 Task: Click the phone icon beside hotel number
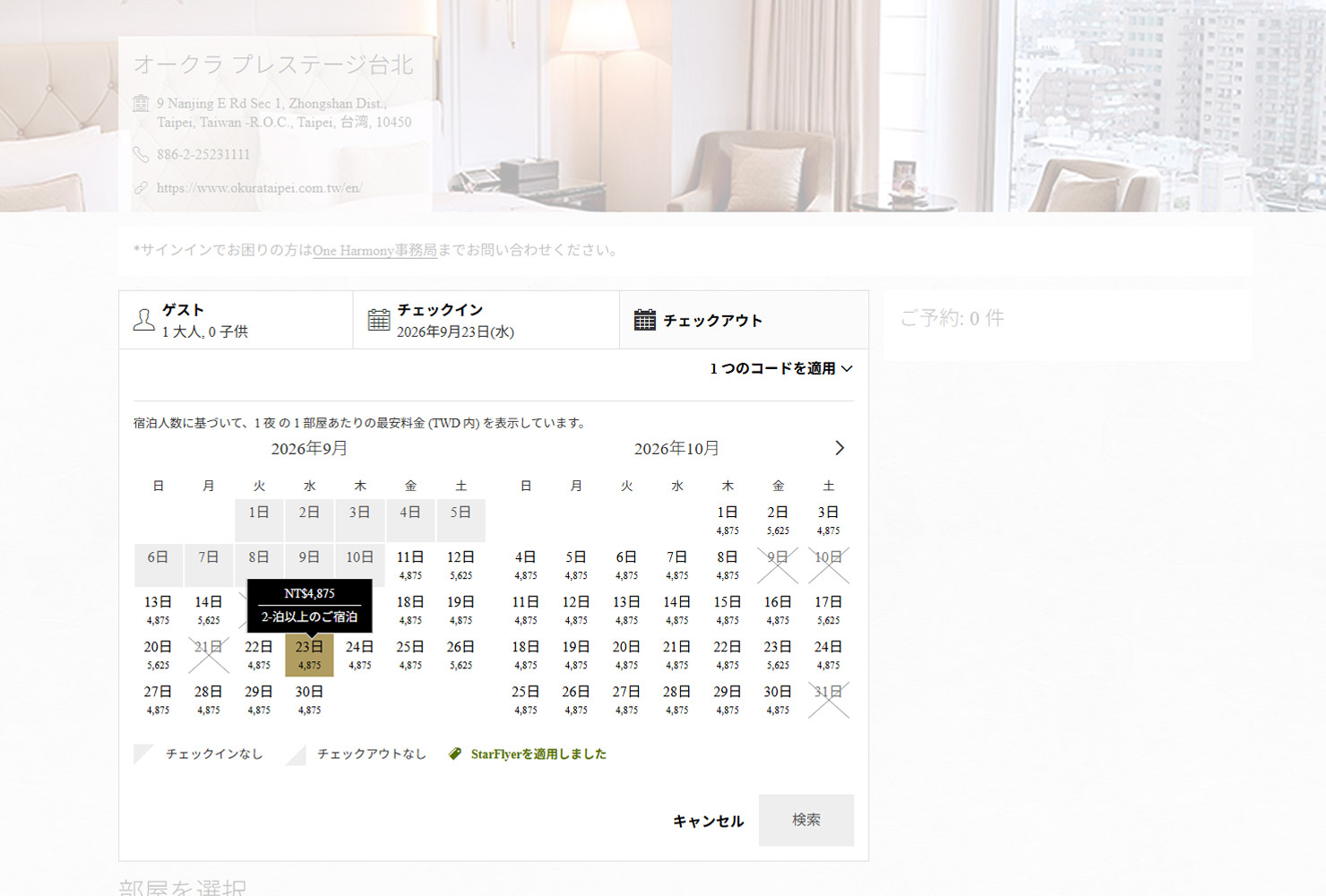[x=141, y=155]
